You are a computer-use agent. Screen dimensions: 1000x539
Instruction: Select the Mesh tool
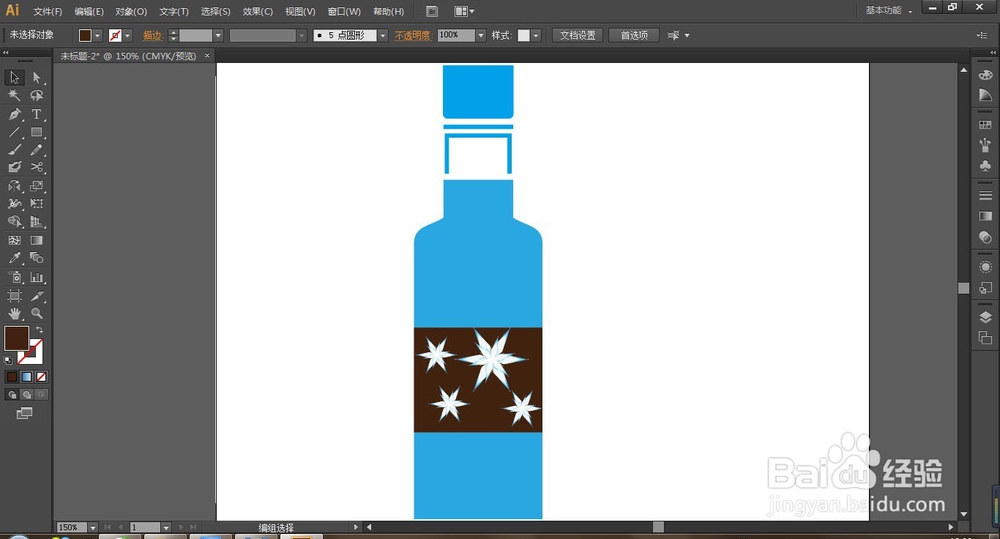(x=14, y=240)
